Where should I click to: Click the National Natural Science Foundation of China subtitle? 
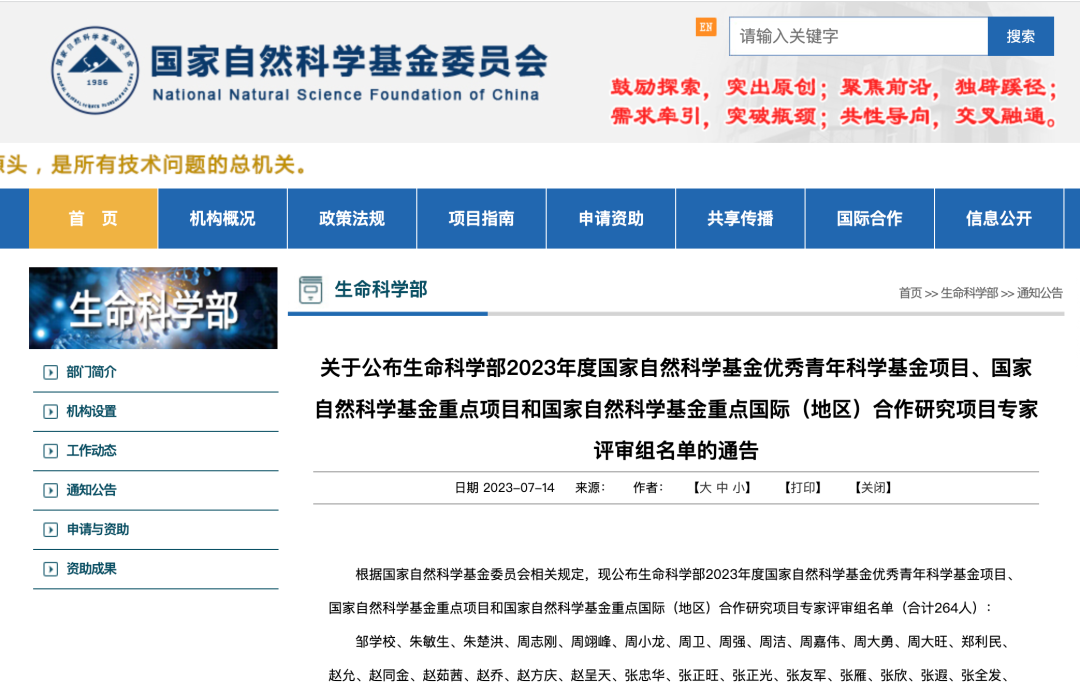pyautogui.click(x=346, y=95)
